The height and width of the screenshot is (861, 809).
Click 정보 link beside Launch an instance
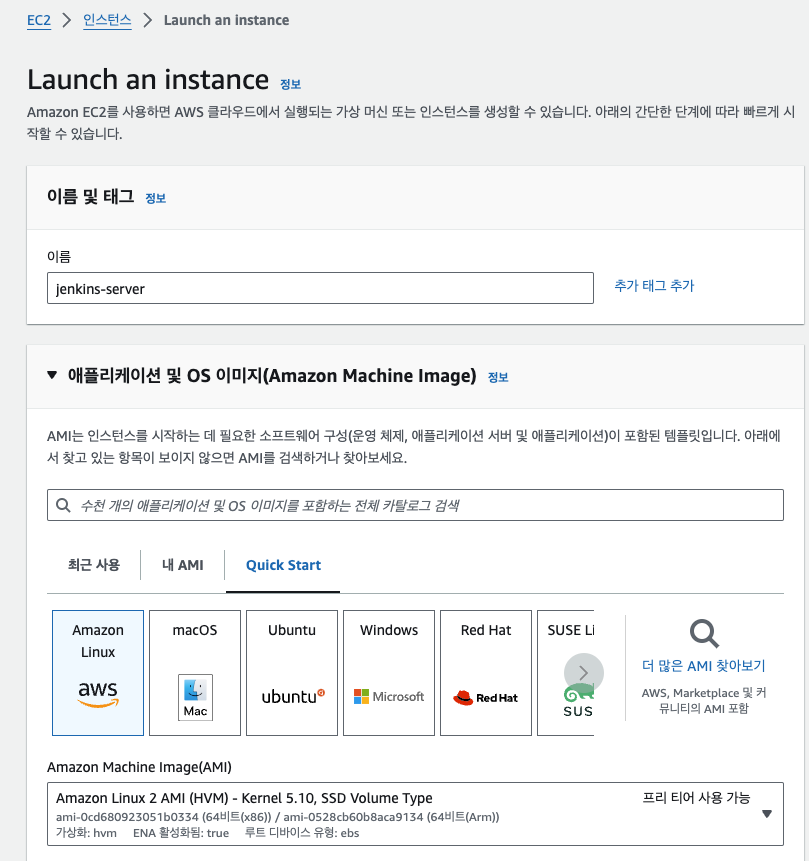pyautogui.click(x=291, y=84)
